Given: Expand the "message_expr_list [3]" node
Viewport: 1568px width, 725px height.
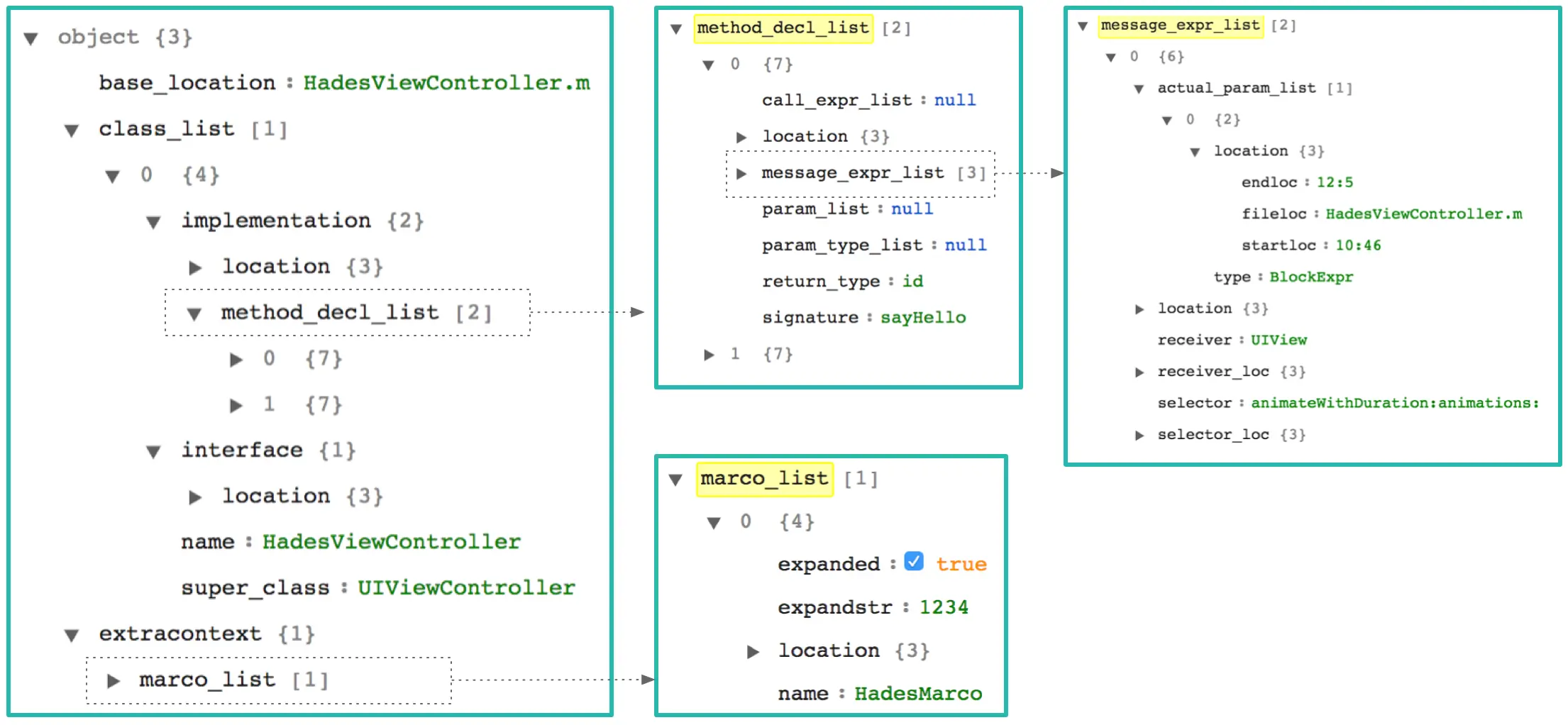Looking at the screenshot, I should point(741,173).
